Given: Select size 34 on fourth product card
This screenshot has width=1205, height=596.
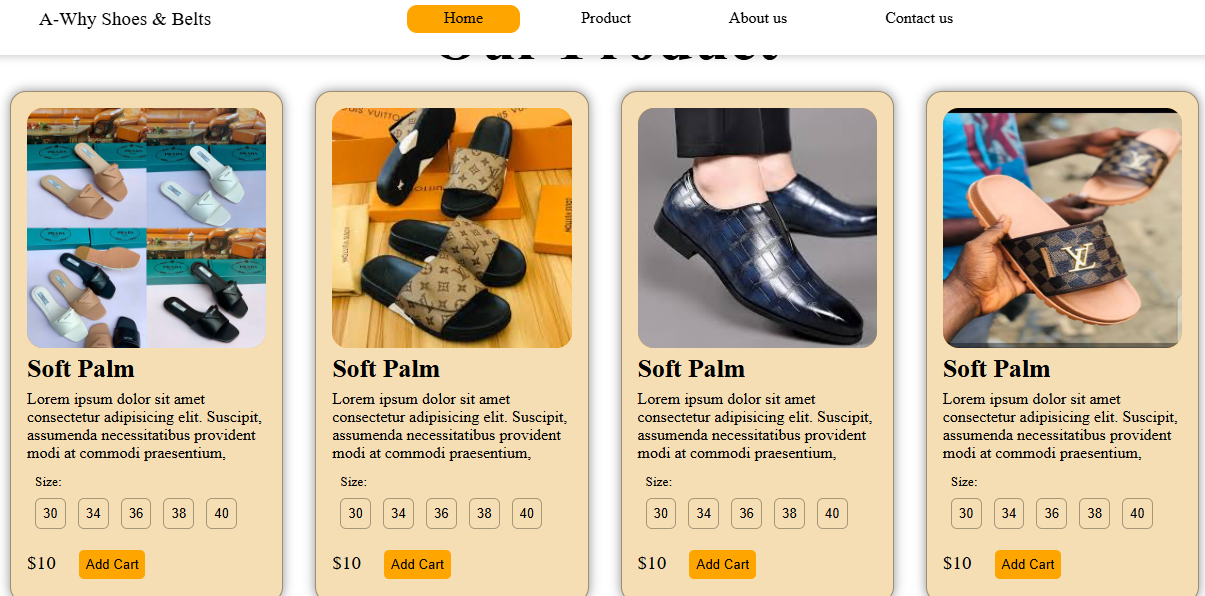Looking at the screenshot, I should (1009, 514).
